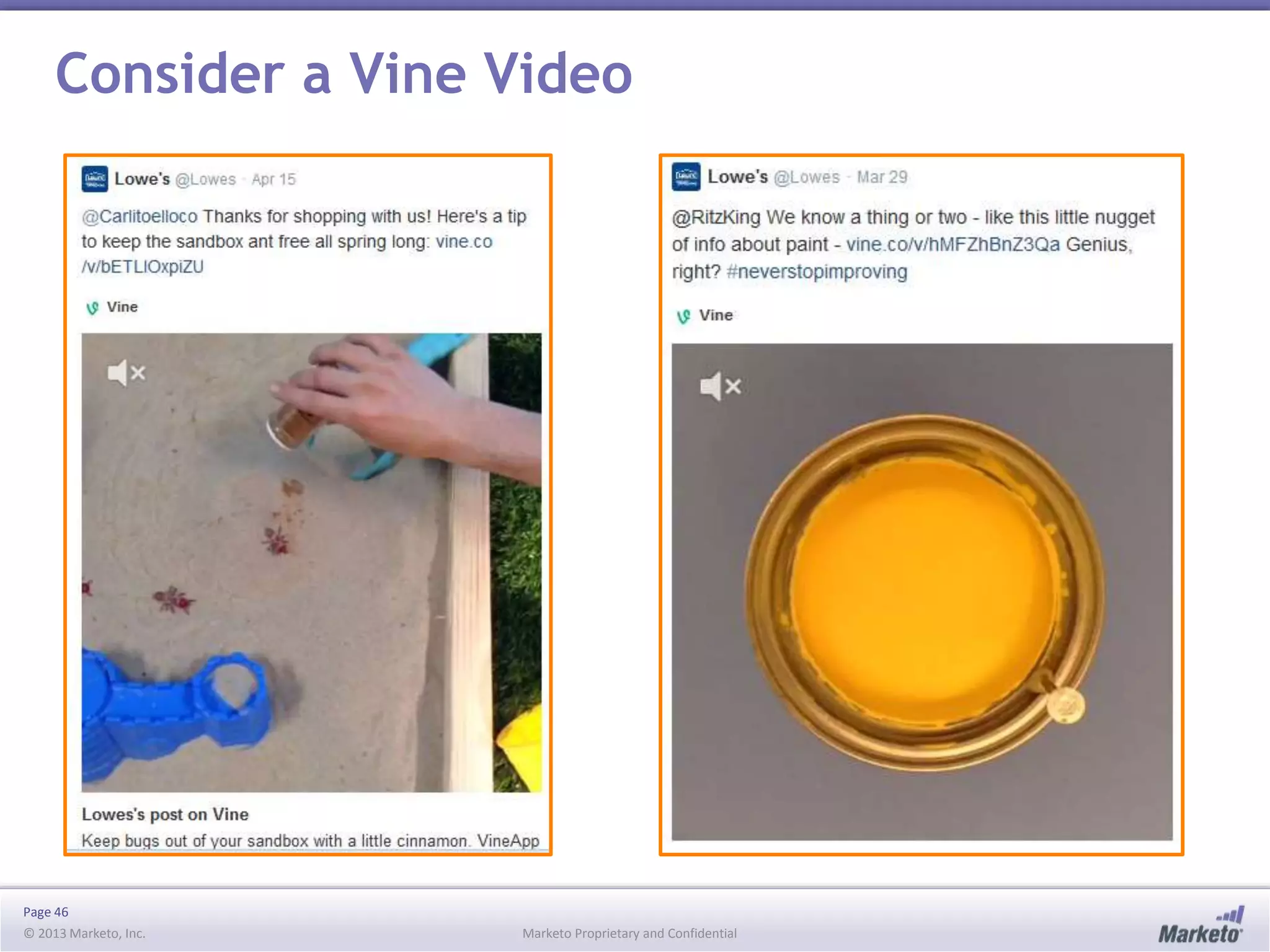Open the vine.co/v/hMFZhBnZ3Qa link
The image size is (1270, 952).
tap(953, 244)
